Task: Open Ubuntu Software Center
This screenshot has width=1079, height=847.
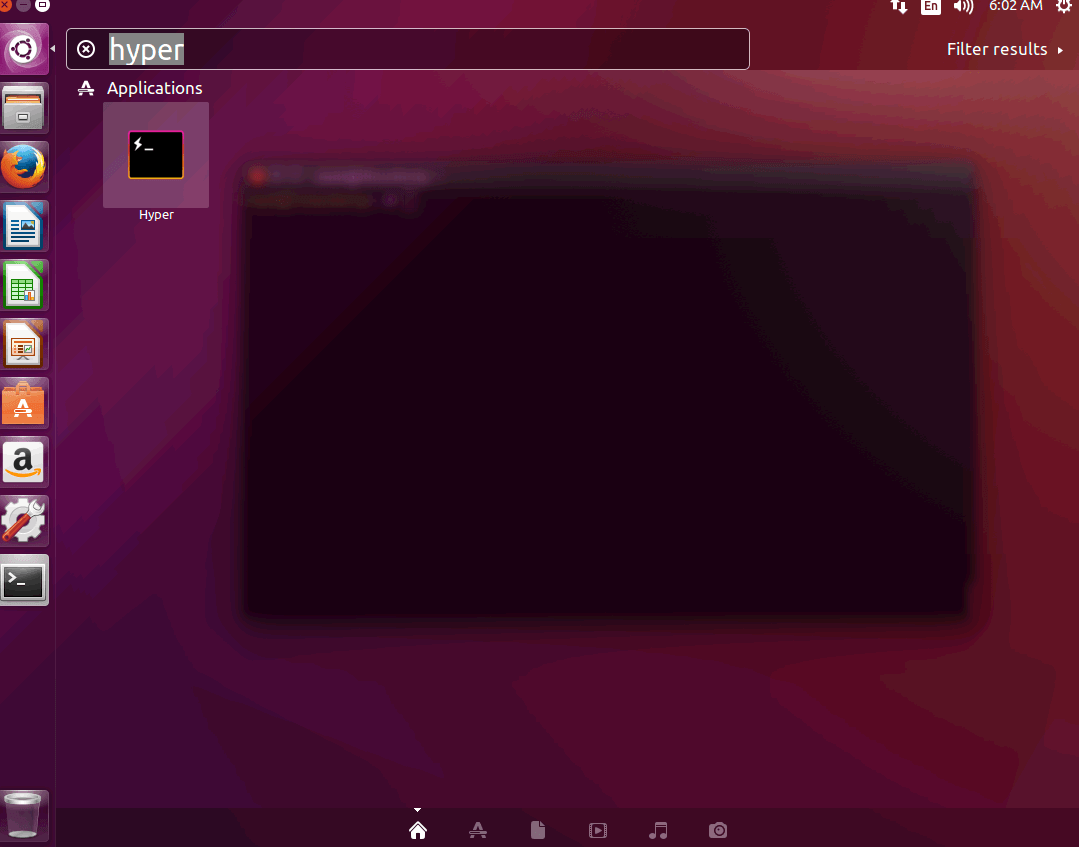Action: tap(24, 403)
